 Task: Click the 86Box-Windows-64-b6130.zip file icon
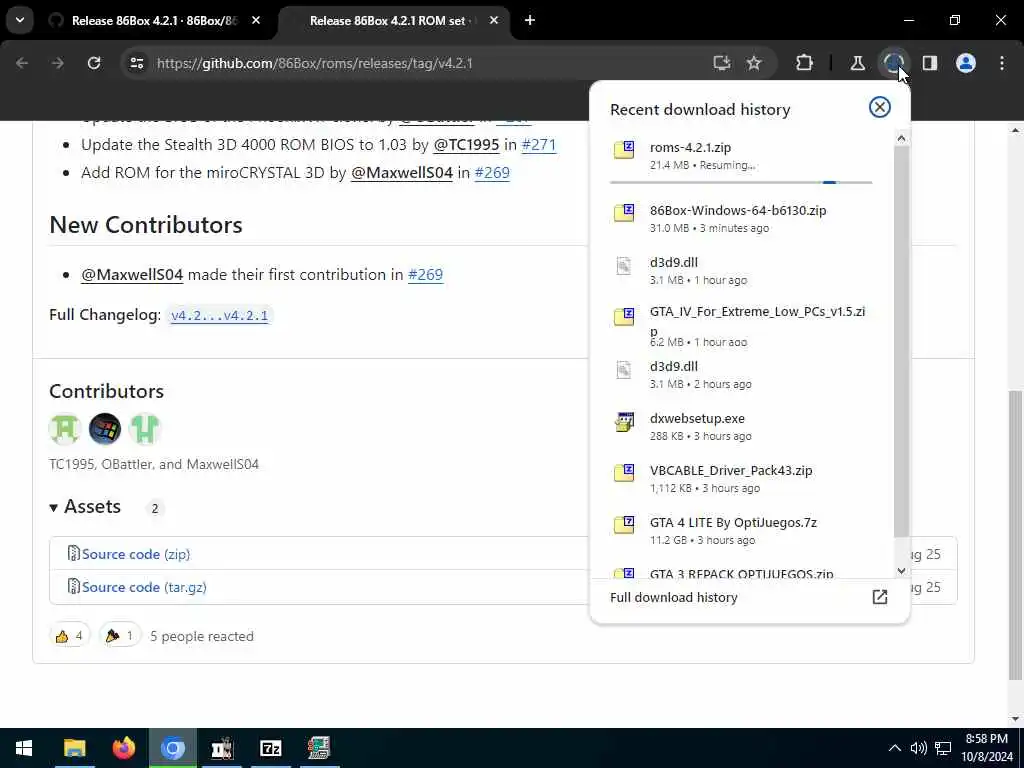624,213
